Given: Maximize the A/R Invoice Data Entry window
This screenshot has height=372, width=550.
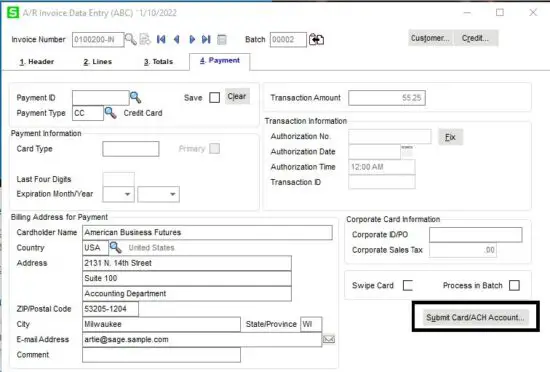Looking at the screenshot, I should (x=500, y=13).
